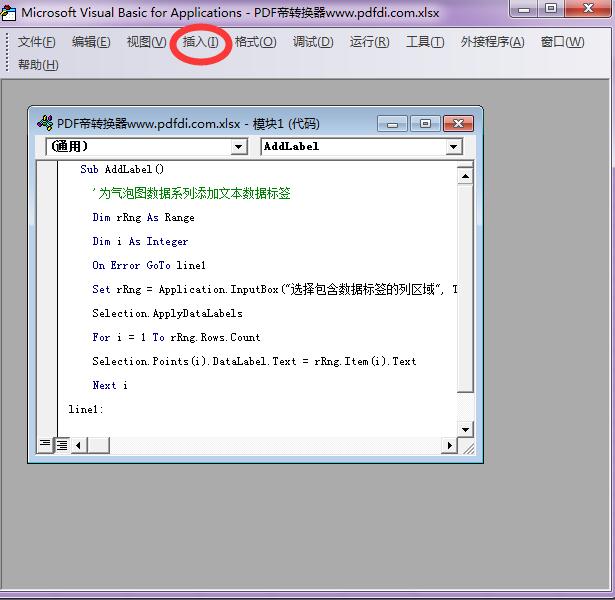The height and width of the screenshot is (600, 615).
Task: Expand the AddLabel procedure dropdown
Action: [453, 147]
